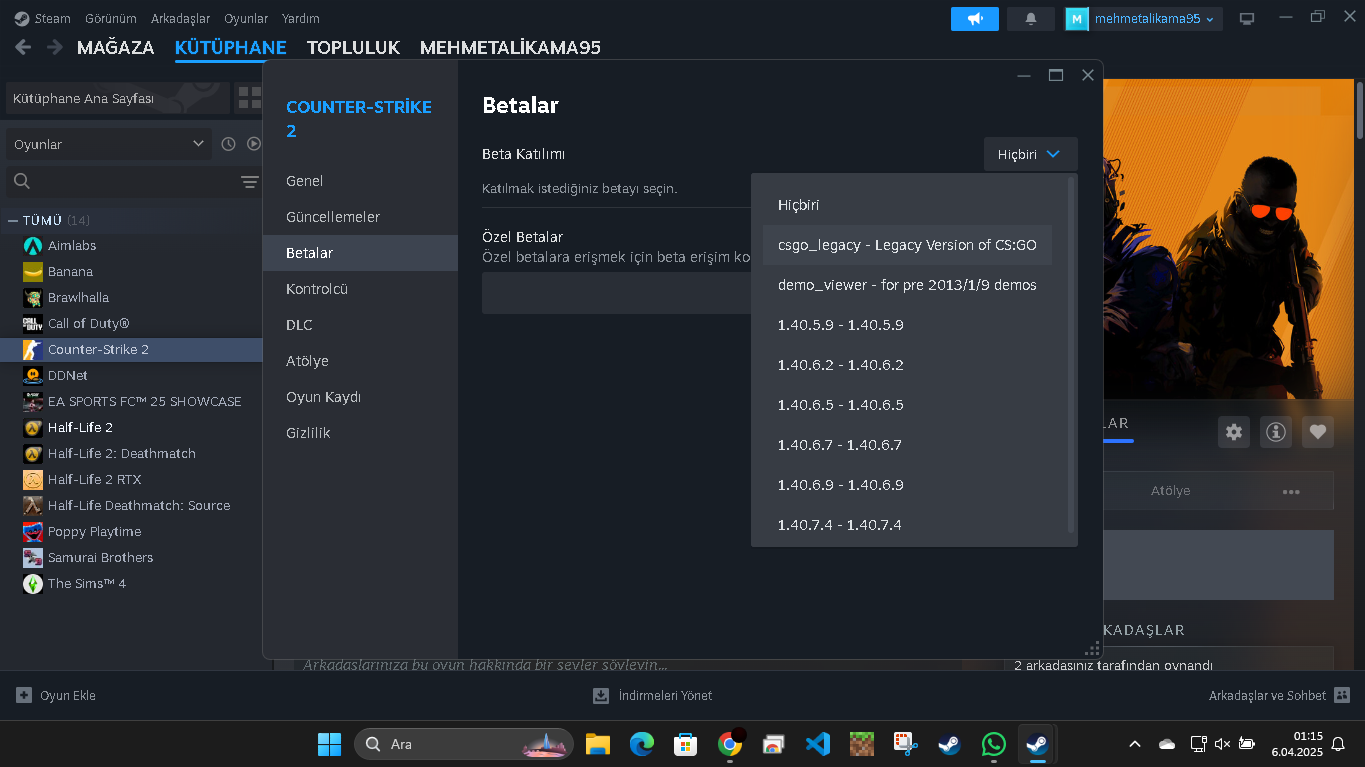Click the three-dots more button beside Atölye

[x=1291, y=491]
